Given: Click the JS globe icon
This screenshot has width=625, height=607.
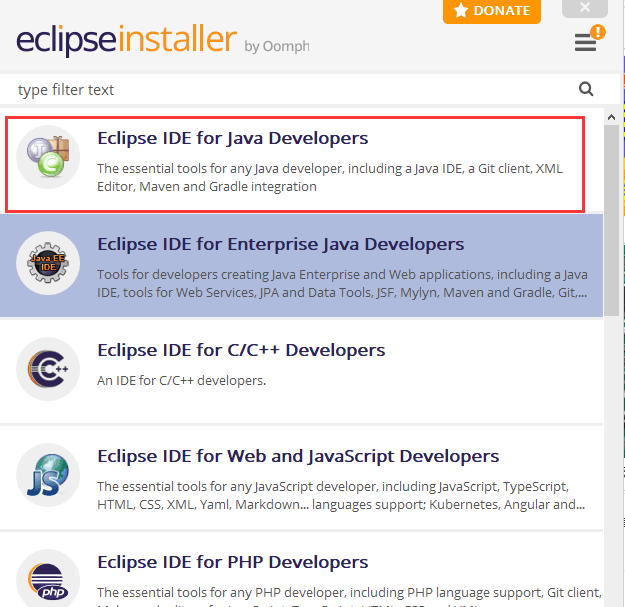Looking at the screenshot, I should [48, 476].
